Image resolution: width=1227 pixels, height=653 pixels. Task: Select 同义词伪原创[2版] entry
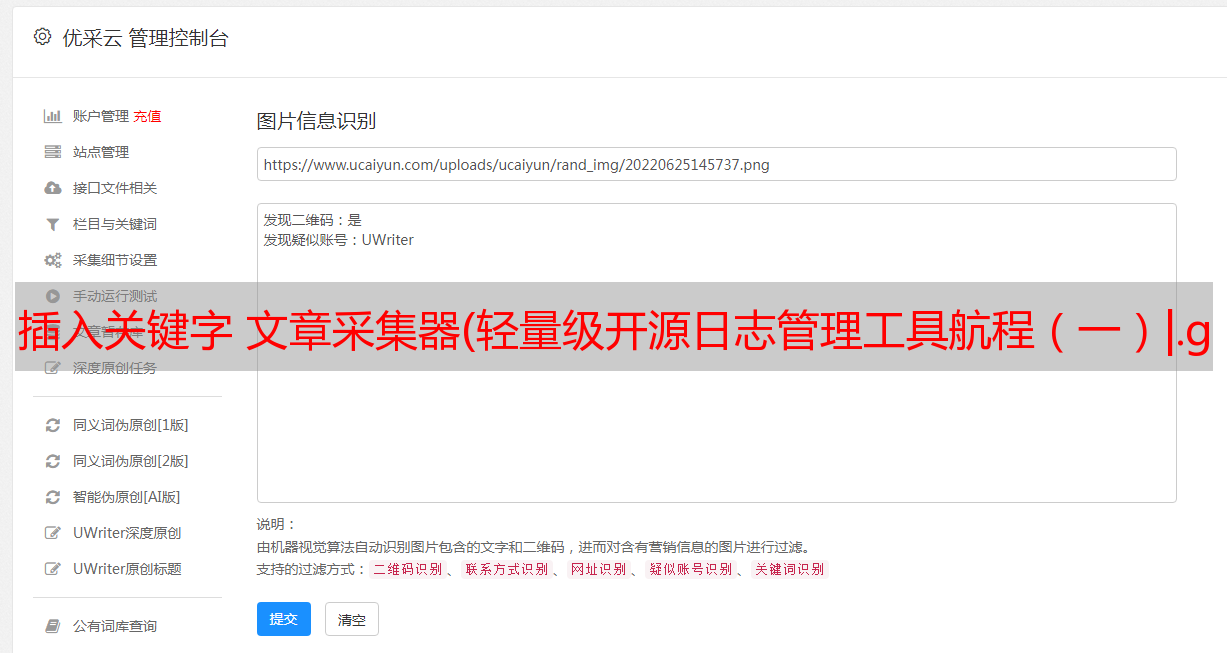coord(130,461)
